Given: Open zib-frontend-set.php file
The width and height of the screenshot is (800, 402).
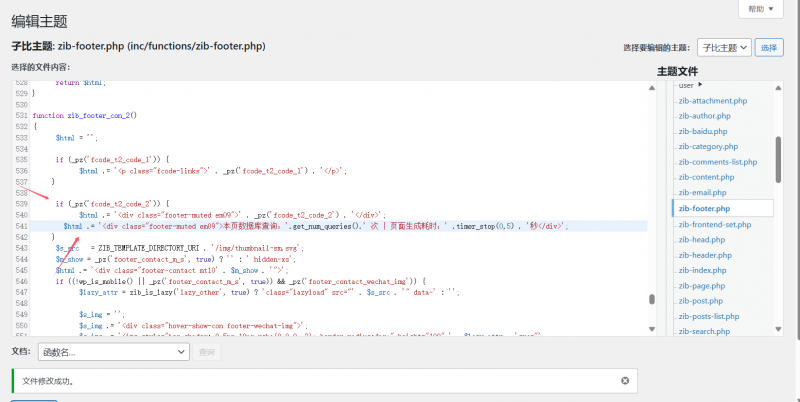Looking at the screenshot, I should pos(715,224).
